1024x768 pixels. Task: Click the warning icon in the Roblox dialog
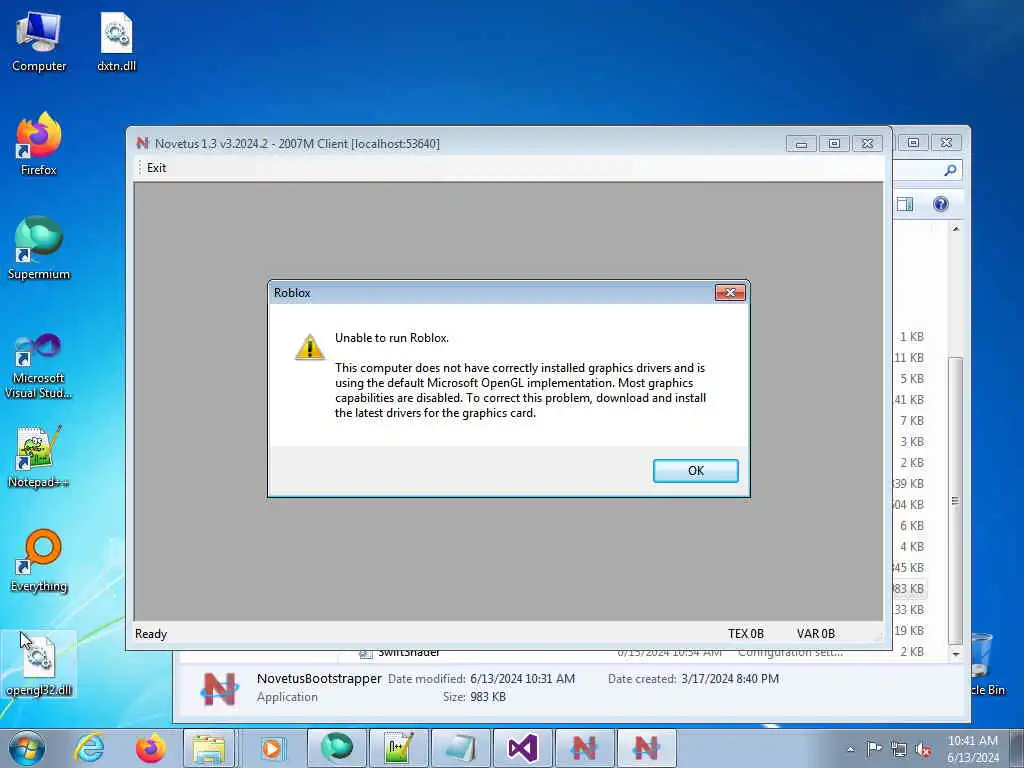tap(310, 347)
